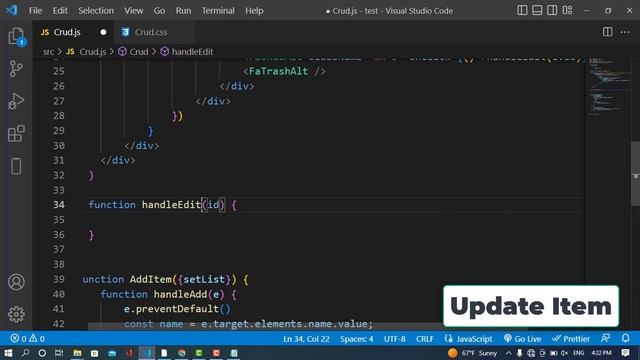Image resolution: width=640 pixels, height=360 pixels.
Task: Open File Explorer from taskbar
Action: [77, 353]
